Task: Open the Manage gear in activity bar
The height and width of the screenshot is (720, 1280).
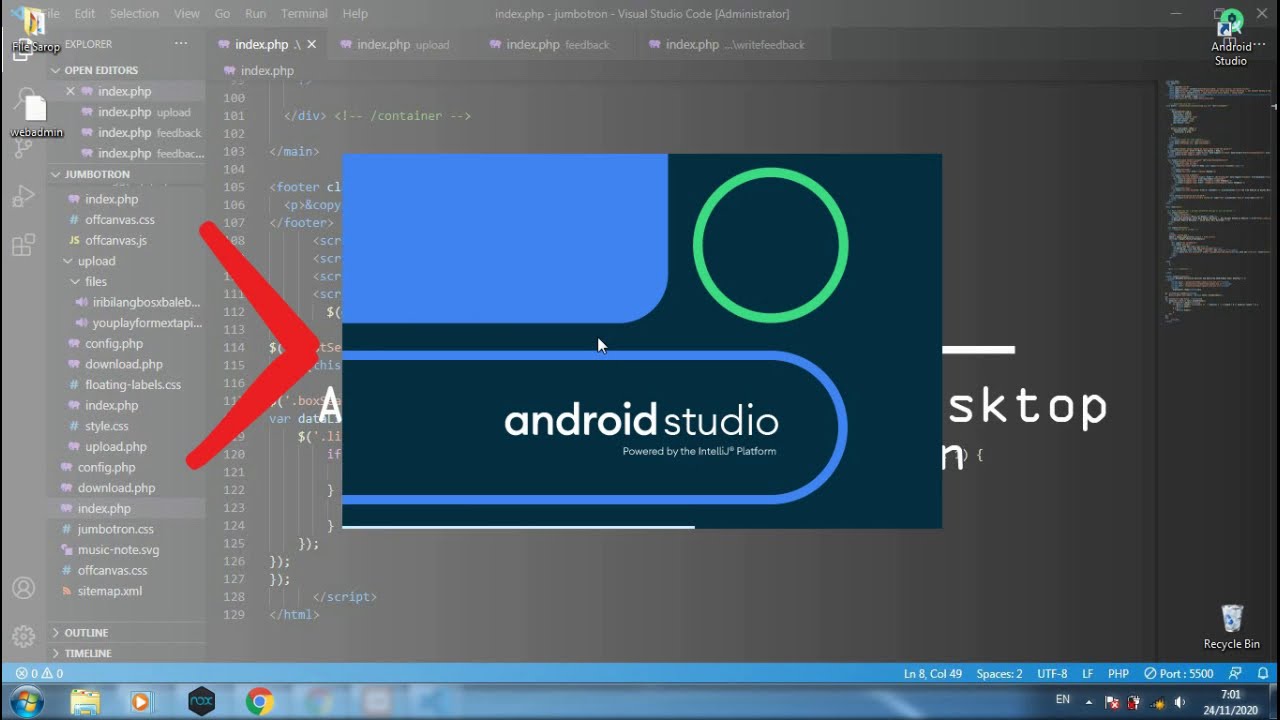Action: (22, 636)
